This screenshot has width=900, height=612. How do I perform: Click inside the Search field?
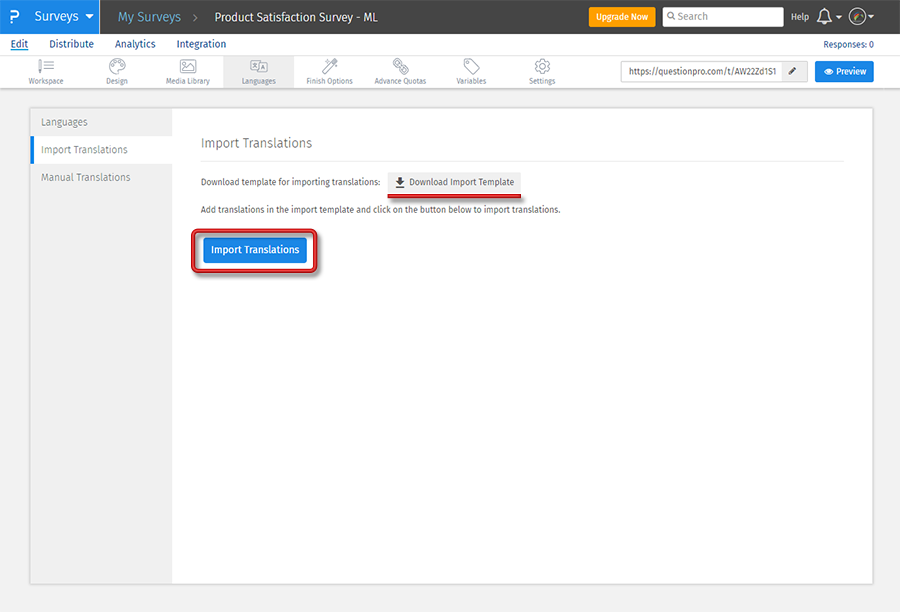728,17
